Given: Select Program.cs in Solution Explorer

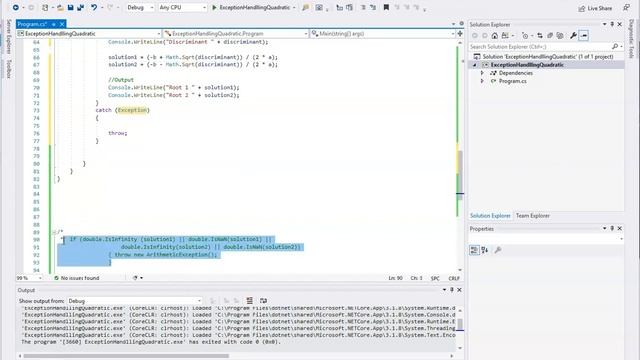Looking at the screenshot, I should click(x=512, y=81).
